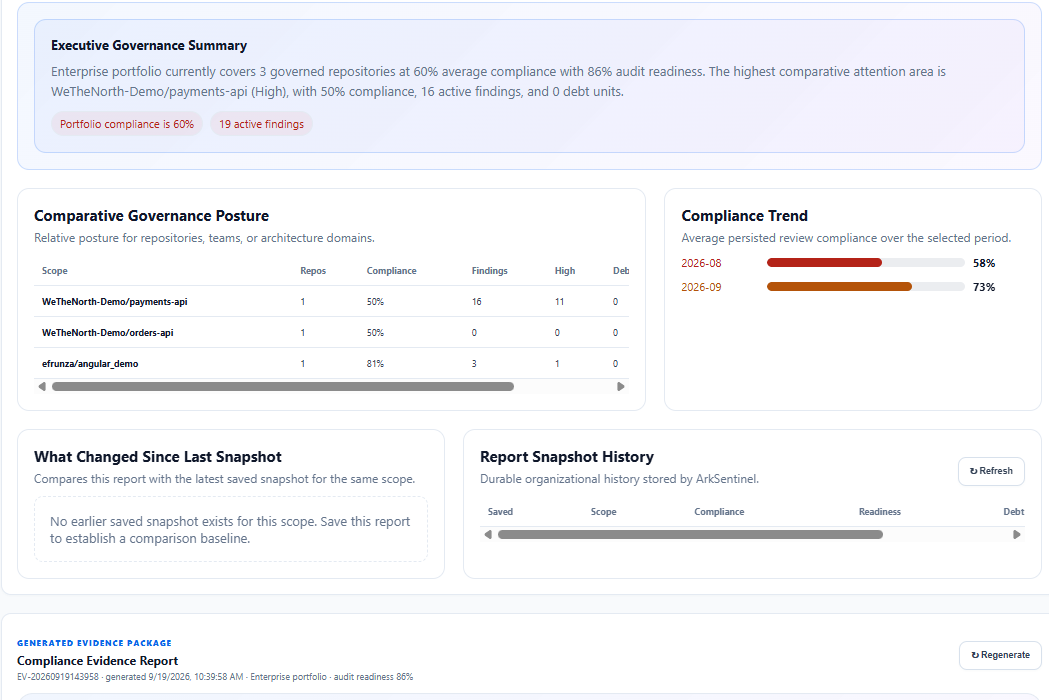
Task: Click the 11 high value for payments-api
Action: pyautogui.click(x=559, y=302)
